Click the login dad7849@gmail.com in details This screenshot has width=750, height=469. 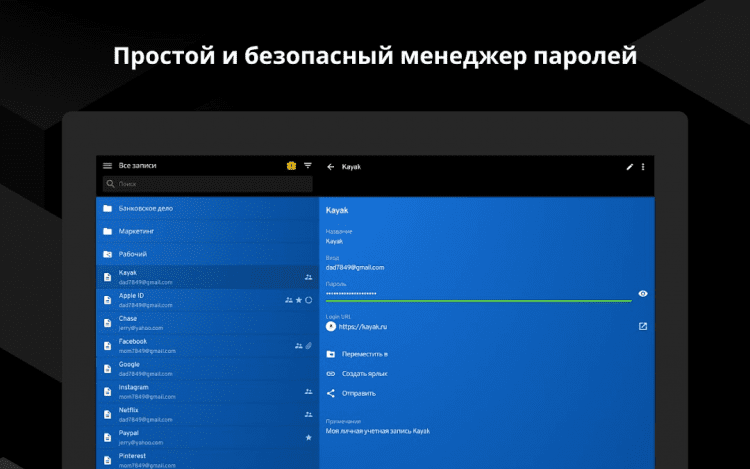click(x=355, y=268)
